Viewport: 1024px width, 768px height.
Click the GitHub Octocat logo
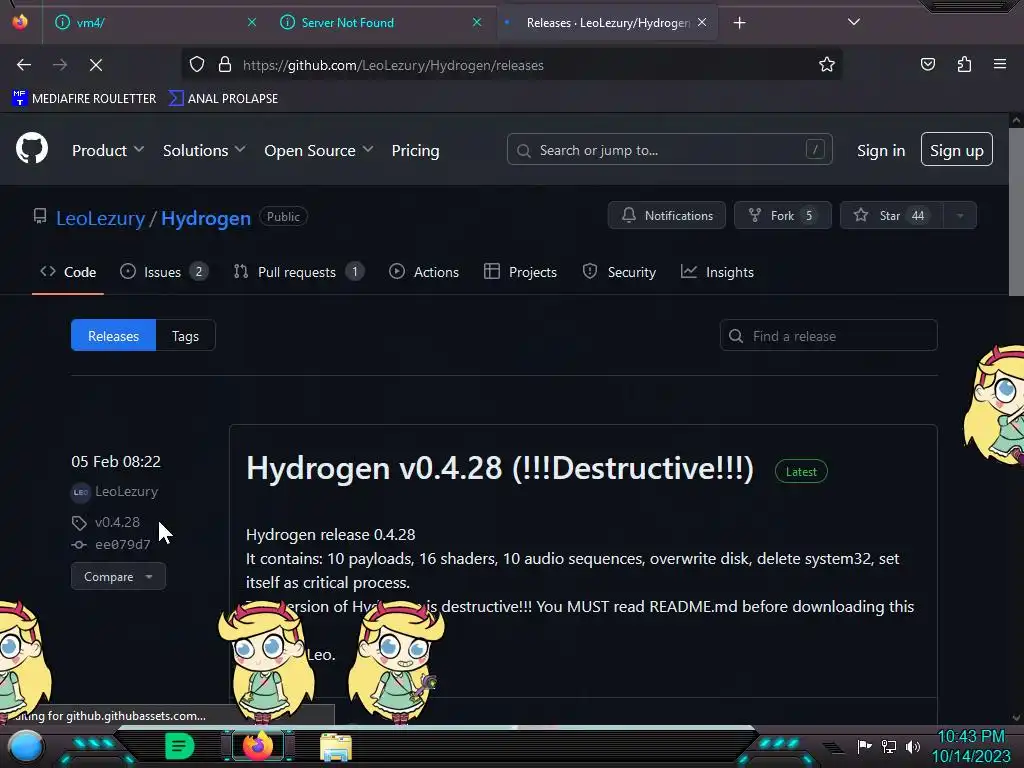coord(32,149)
